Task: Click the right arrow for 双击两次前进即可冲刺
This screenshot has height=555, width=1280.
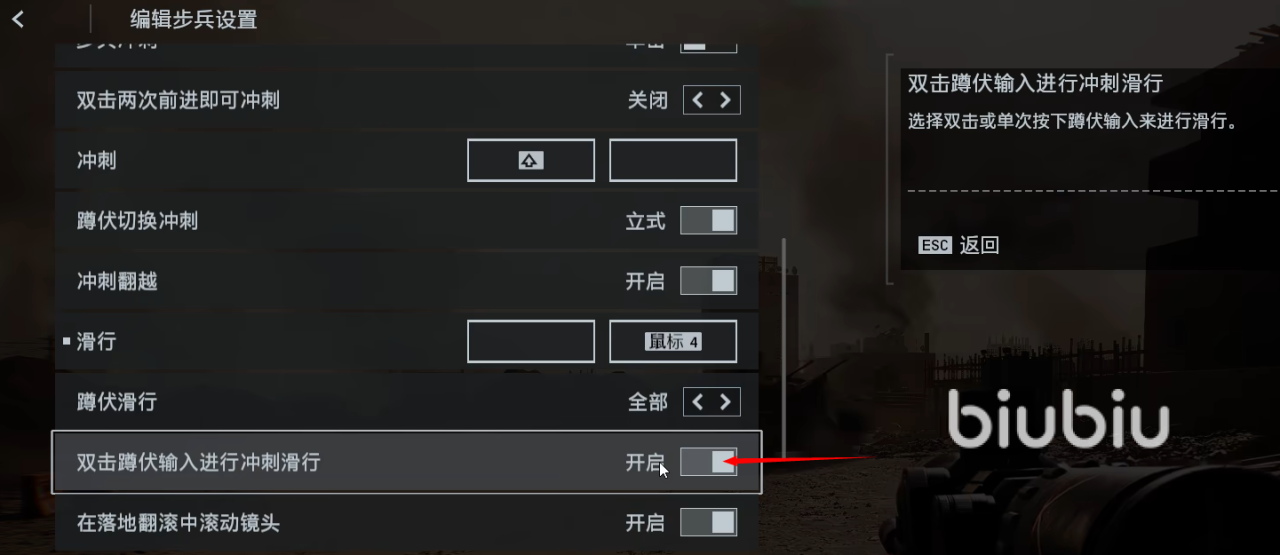Action: [x=726, y=100]
